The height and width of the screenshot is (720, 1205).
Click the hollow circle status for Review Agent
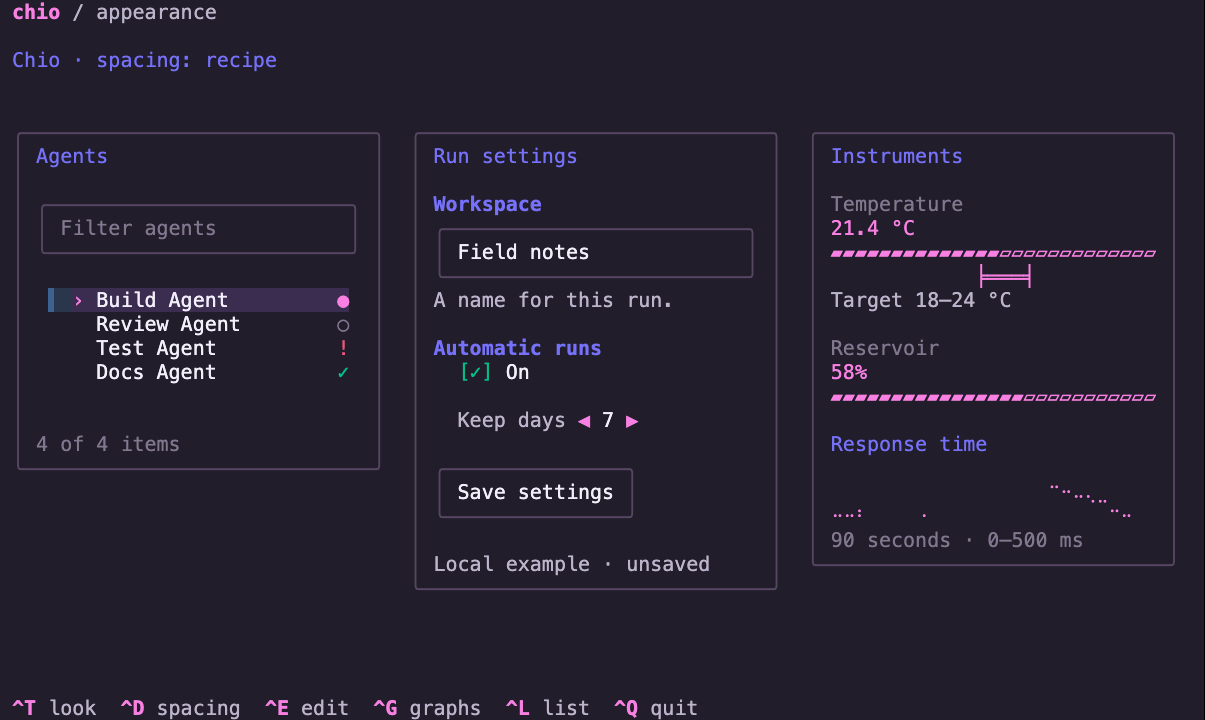(343, 325)
